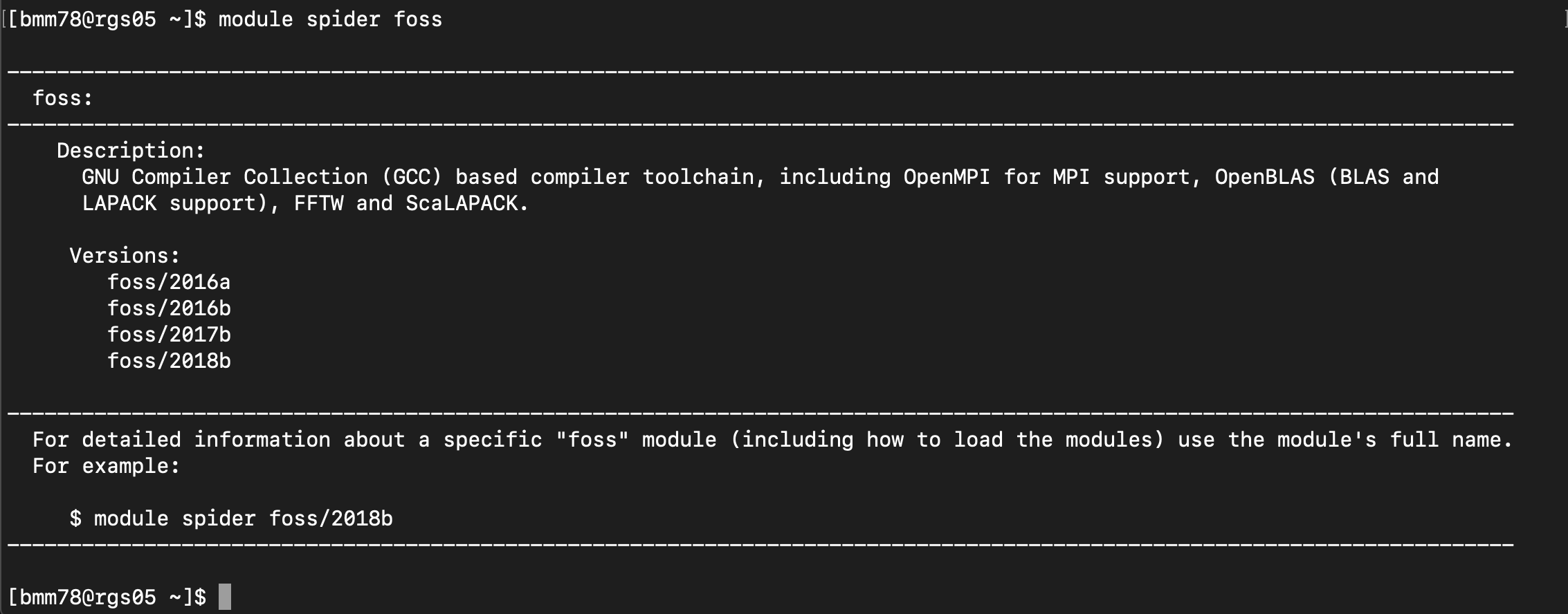Screen dimensions: 1568x614
Task: Click the quoted "foss" word in help text
Action: pyautogui.click(x=592, y=440)
